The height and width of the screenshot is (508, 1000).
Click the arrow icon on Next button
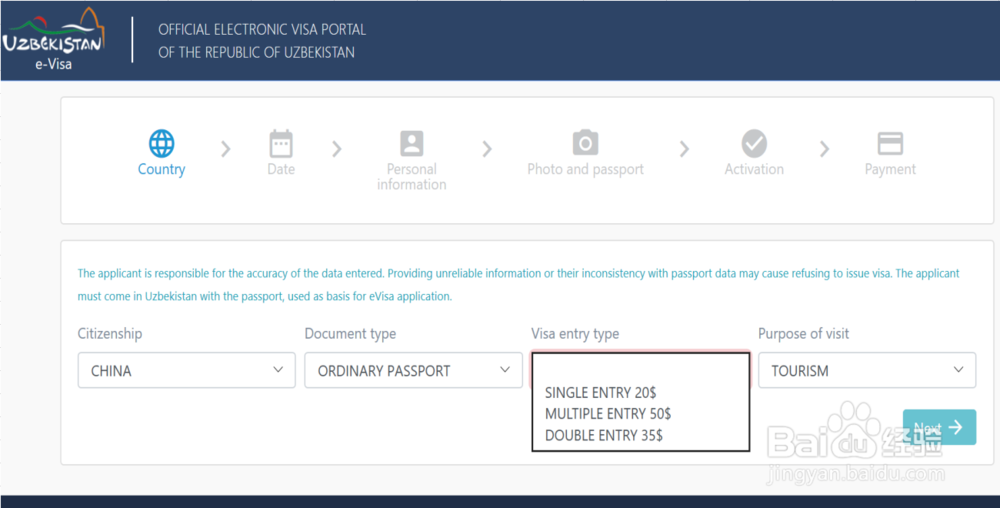click(956, 427)
